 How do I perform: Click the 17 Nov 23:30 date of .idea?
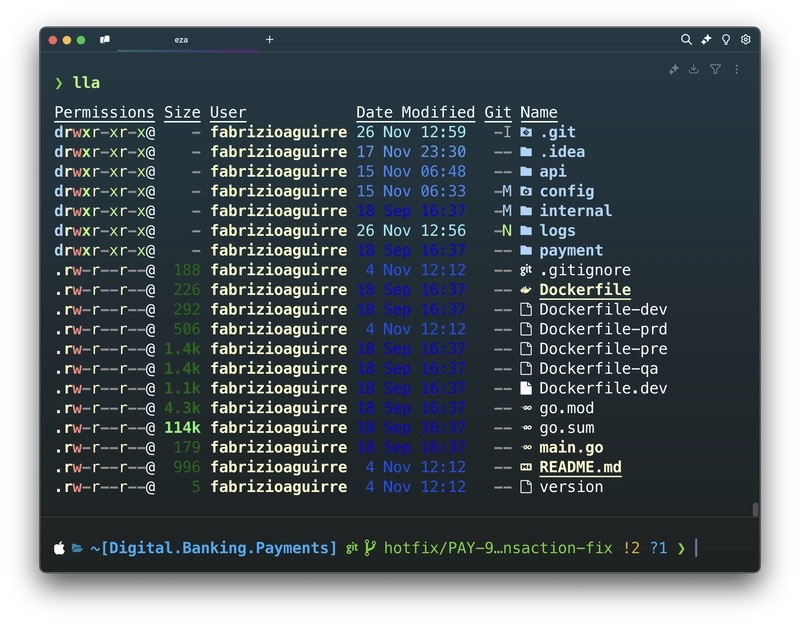411,152
